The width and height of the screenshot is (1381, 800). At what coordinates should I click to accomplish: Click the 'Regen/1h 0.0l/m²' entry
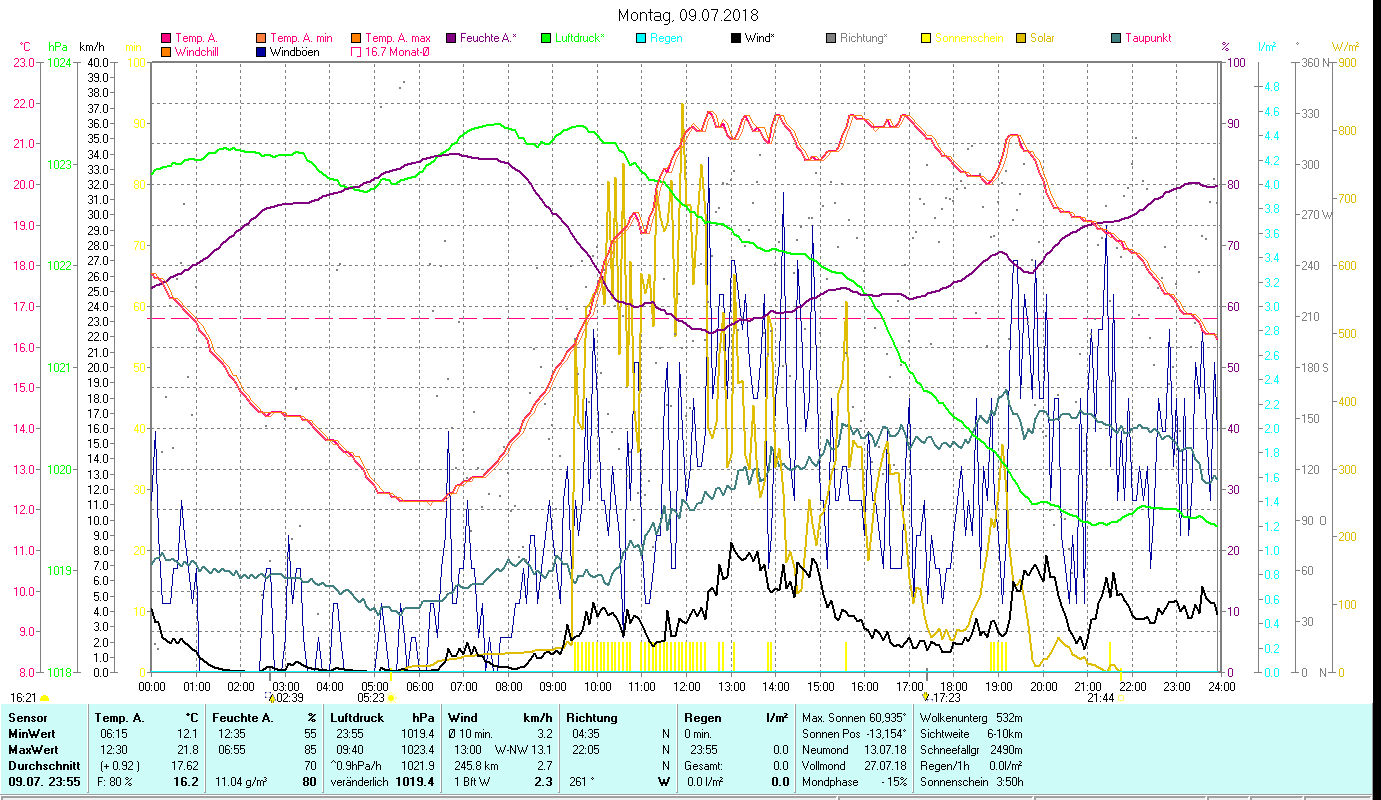pyautogui.click(x=971, y=766)
